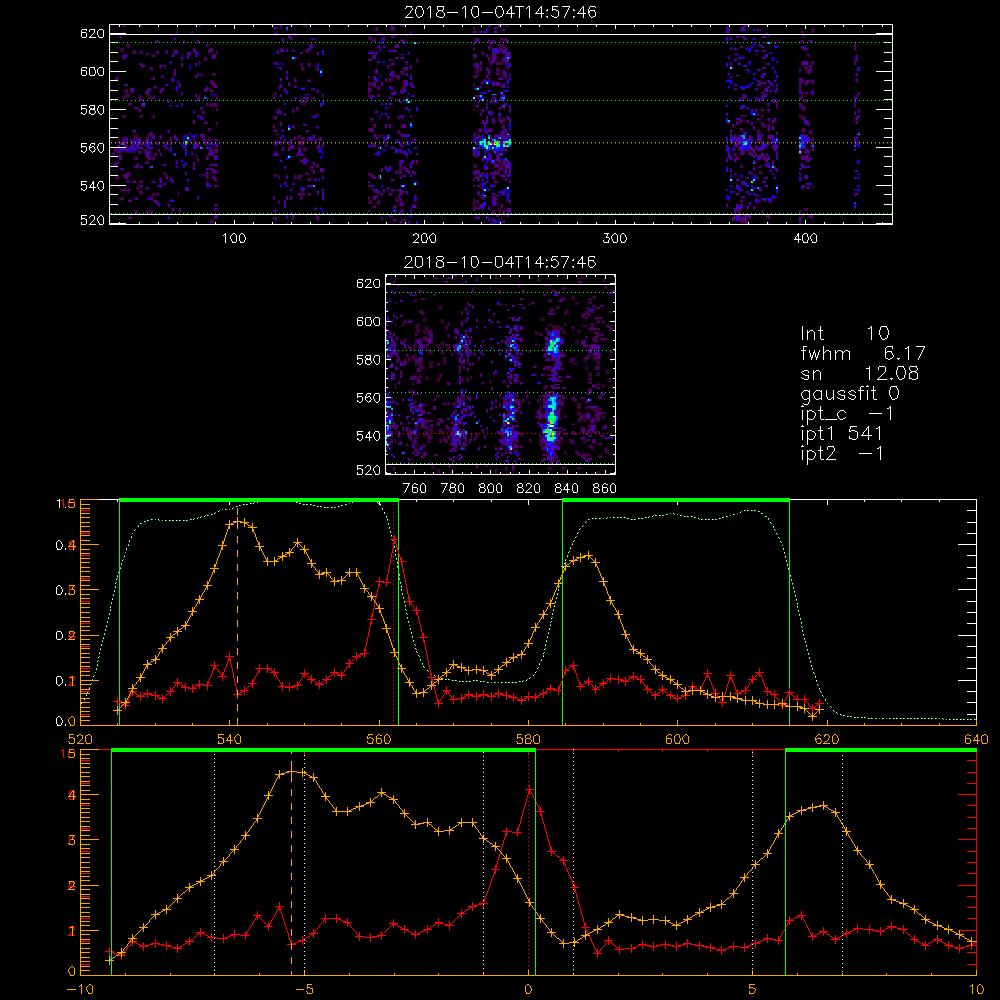The width and height of the screenshot is (1000, 1000).
Task: Click the top image title 2018-10-04T14:57:46
Action: 500,12
